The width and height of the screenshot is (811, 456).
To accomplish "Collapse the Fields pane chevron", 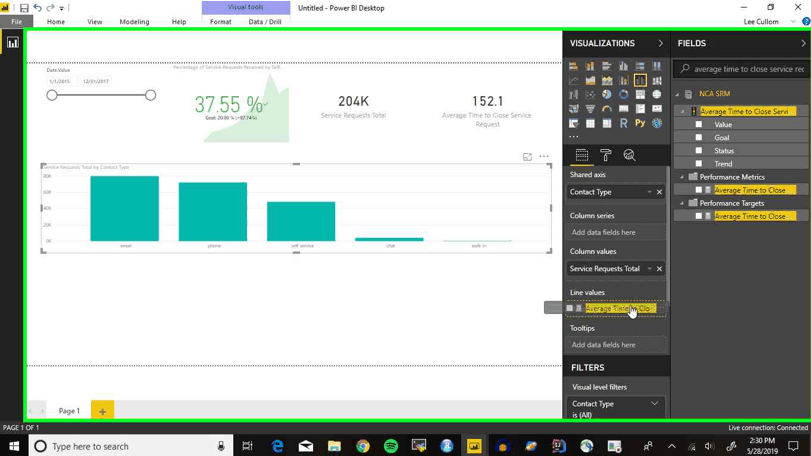I will click(x=803, y=43).
